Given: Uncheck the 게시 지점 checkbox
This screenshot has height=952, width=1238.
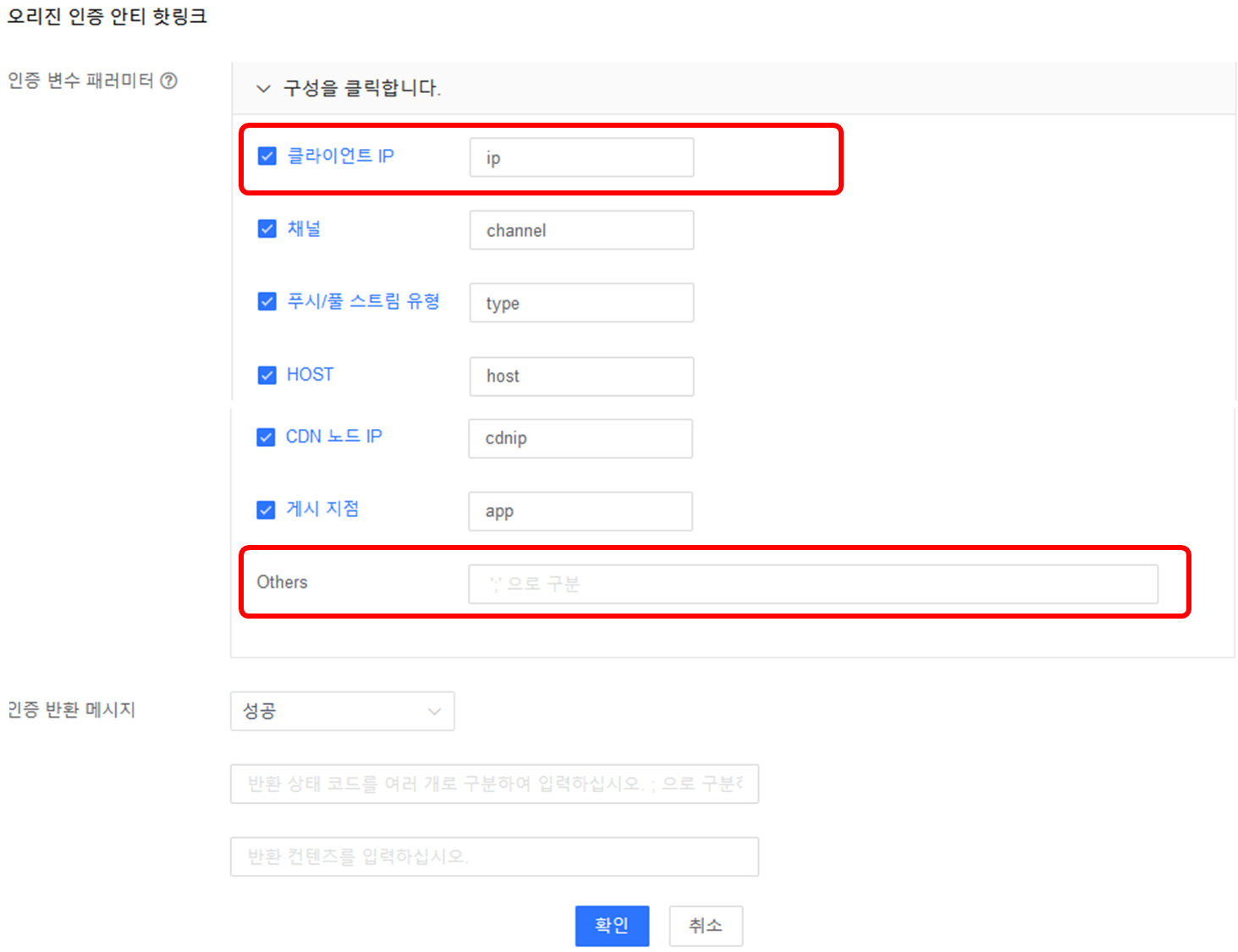Looking at the screenshot, I should [266, 509].
